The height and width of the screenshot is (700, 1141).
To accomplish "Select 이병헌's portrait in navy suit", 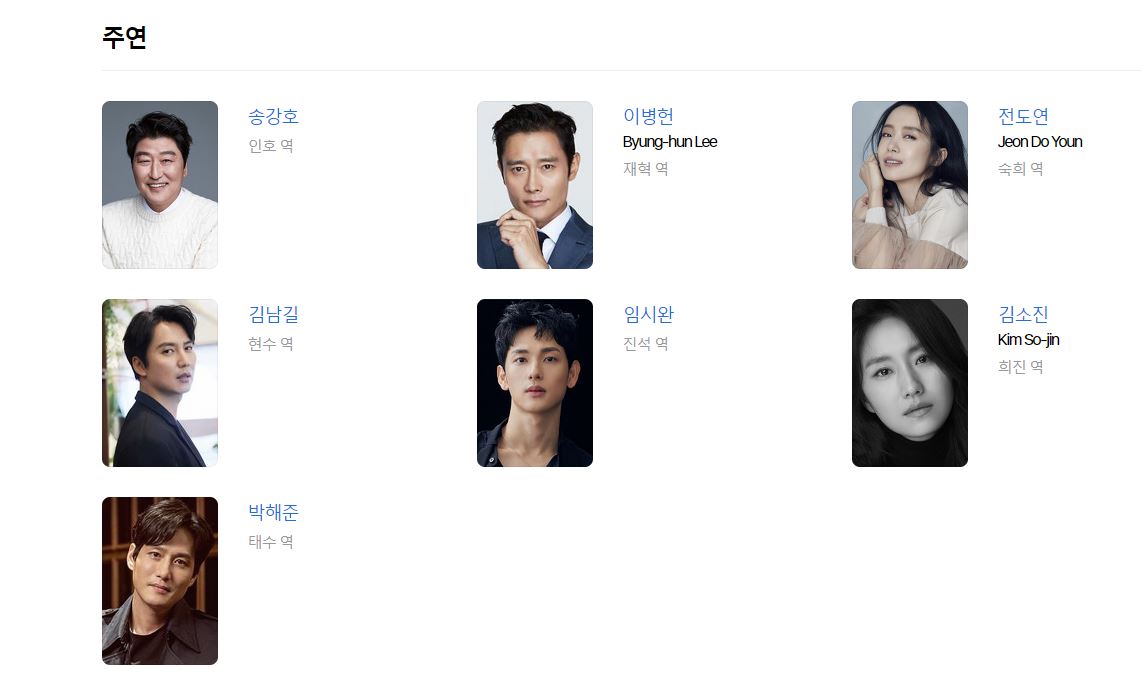I will point(535,185).
